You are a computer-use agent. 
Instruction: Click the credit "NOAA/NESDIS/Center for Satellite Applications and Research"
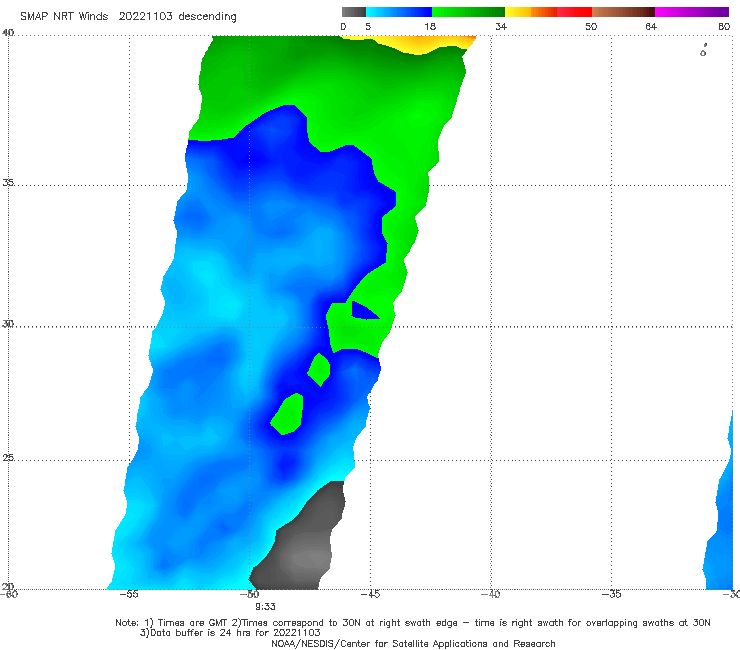tap(413, 643)
